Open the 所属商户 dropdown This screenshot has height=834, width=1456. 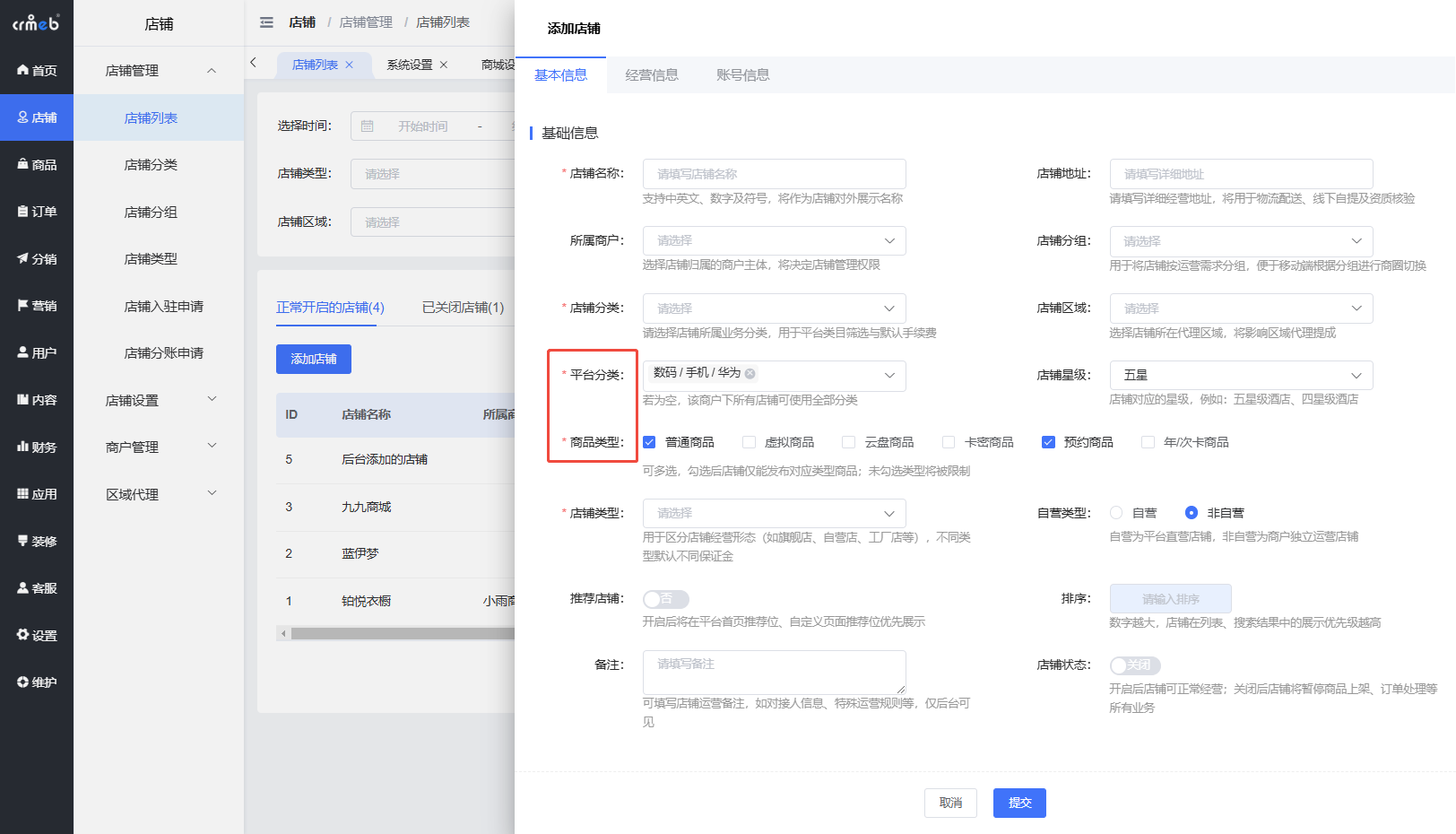pyautogui.click(x=774, y=240)
